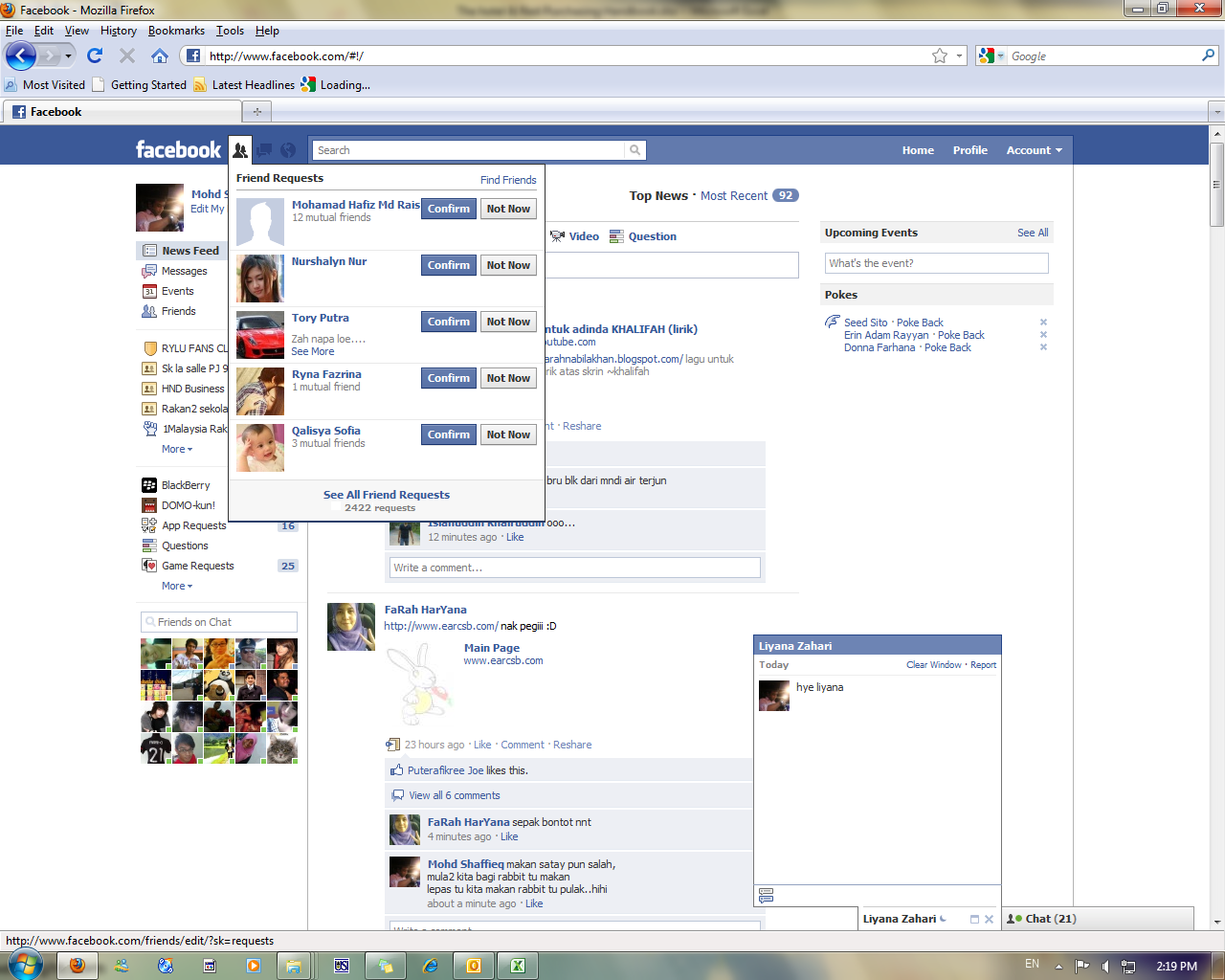Click See All Friend Requests
The image size is (1225, 980).
tap(386, 495)
